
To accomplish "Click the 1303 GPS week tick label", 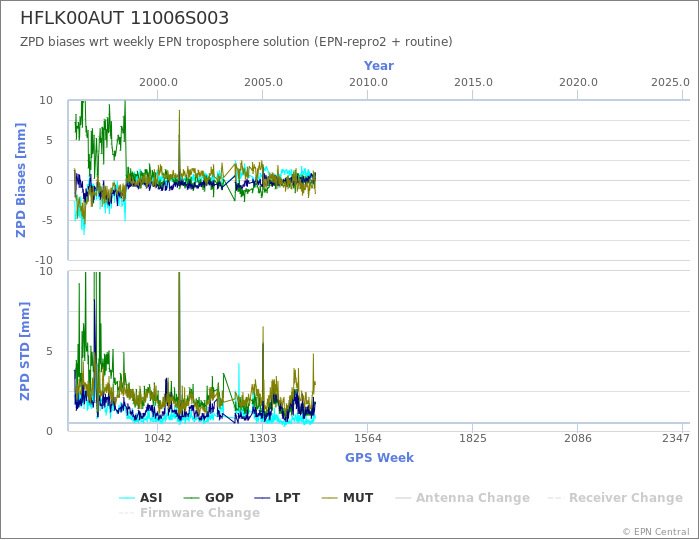I will (262, 438).
